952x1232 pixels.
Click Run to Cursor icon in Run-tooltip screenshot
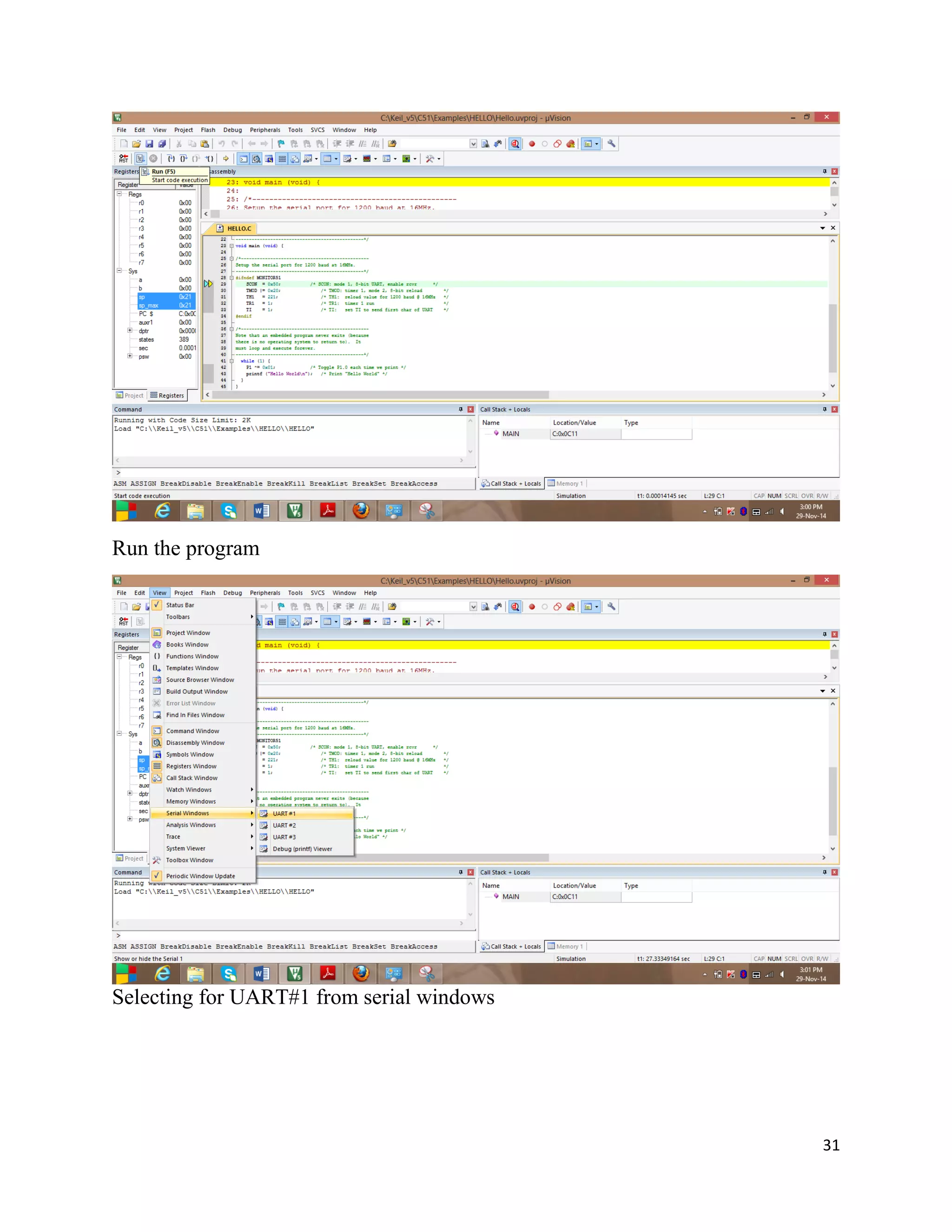click(209, 159)
